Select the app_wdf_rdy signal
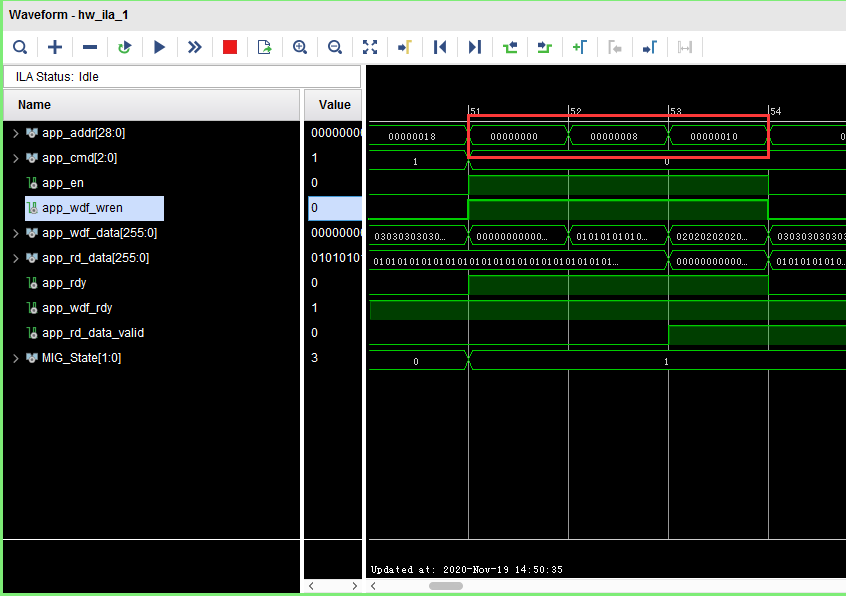The height and width of the screenshot is (596, 846). 77,308
